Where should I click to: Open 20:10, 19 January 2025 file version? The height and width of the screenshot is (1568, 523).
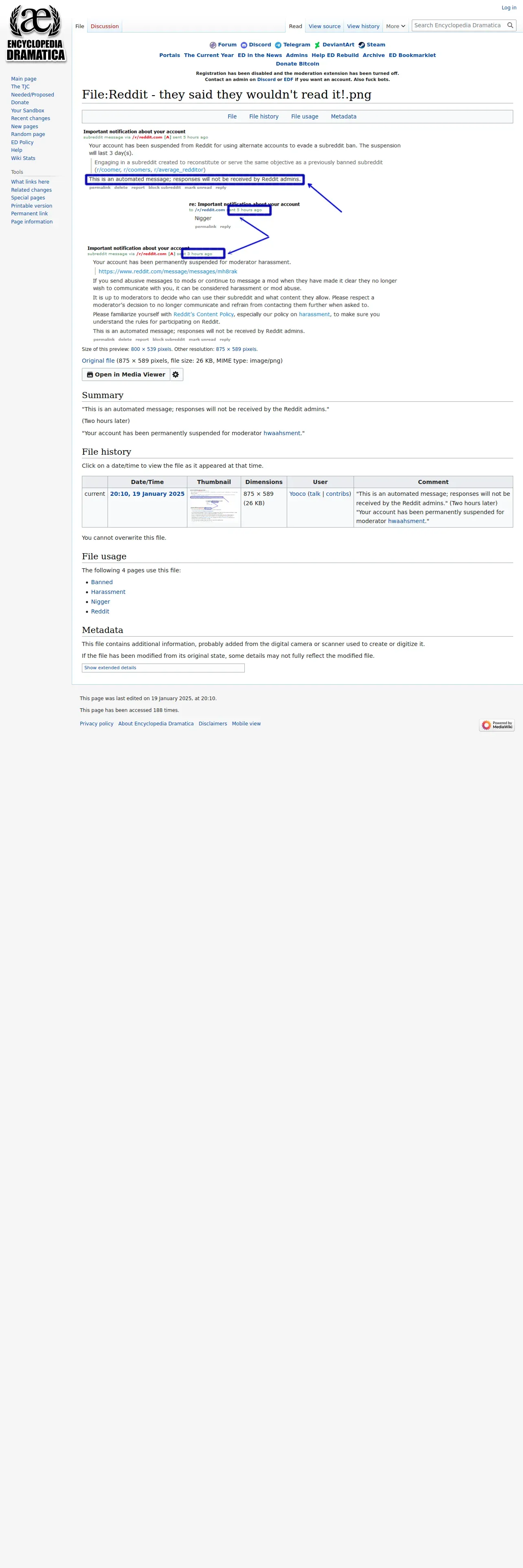click(x=147, y=494)
